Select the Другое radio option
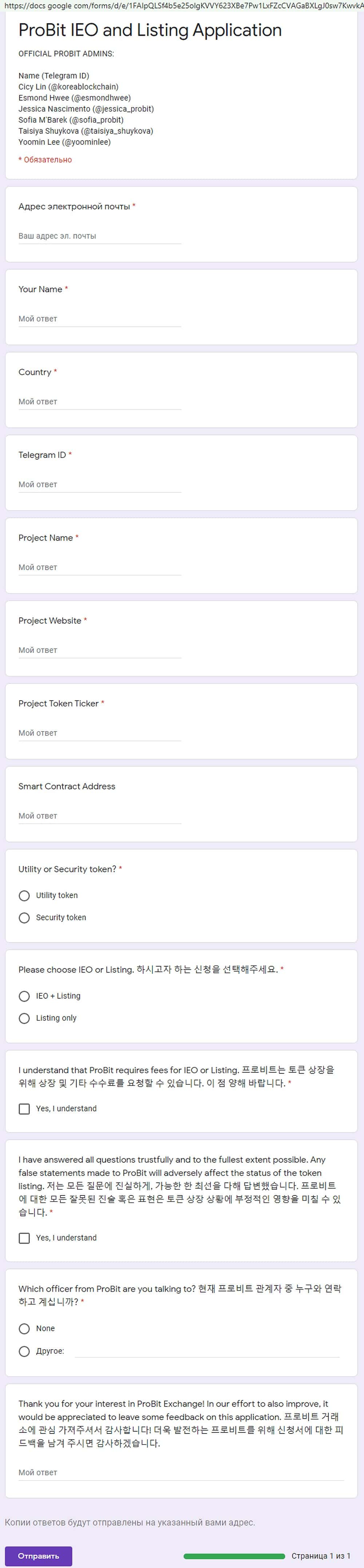Viewport: 364px width, 1568px height. tap(24, 1351)
